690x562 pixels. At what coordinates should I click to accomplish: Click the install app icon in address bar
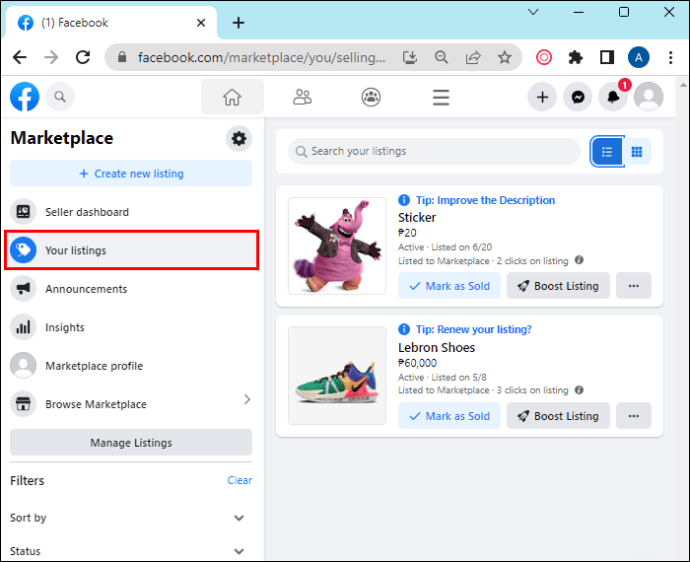coord(410,57)
